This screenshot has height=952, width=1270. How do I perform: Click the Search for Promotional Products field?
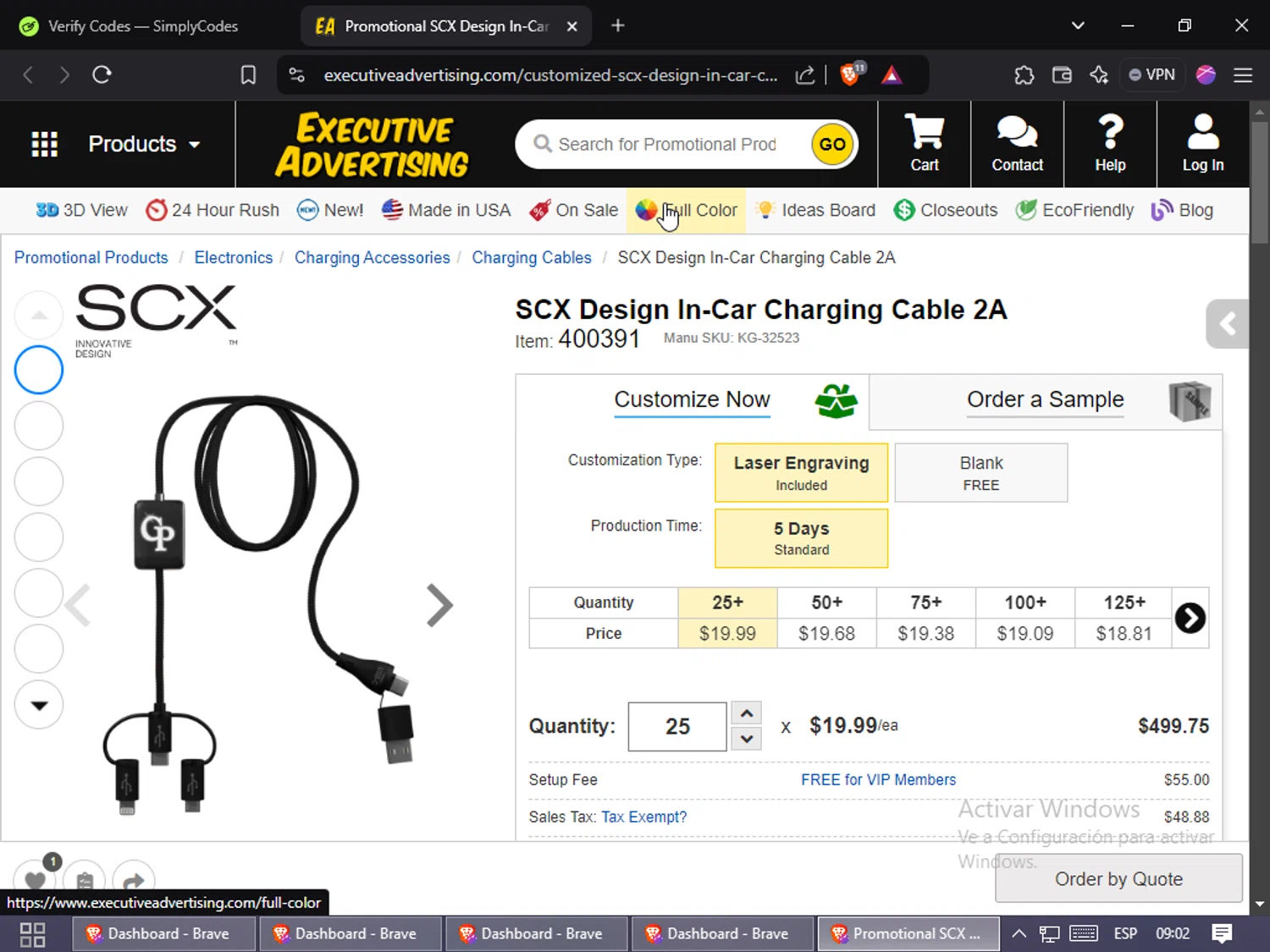tap(668, 144)
